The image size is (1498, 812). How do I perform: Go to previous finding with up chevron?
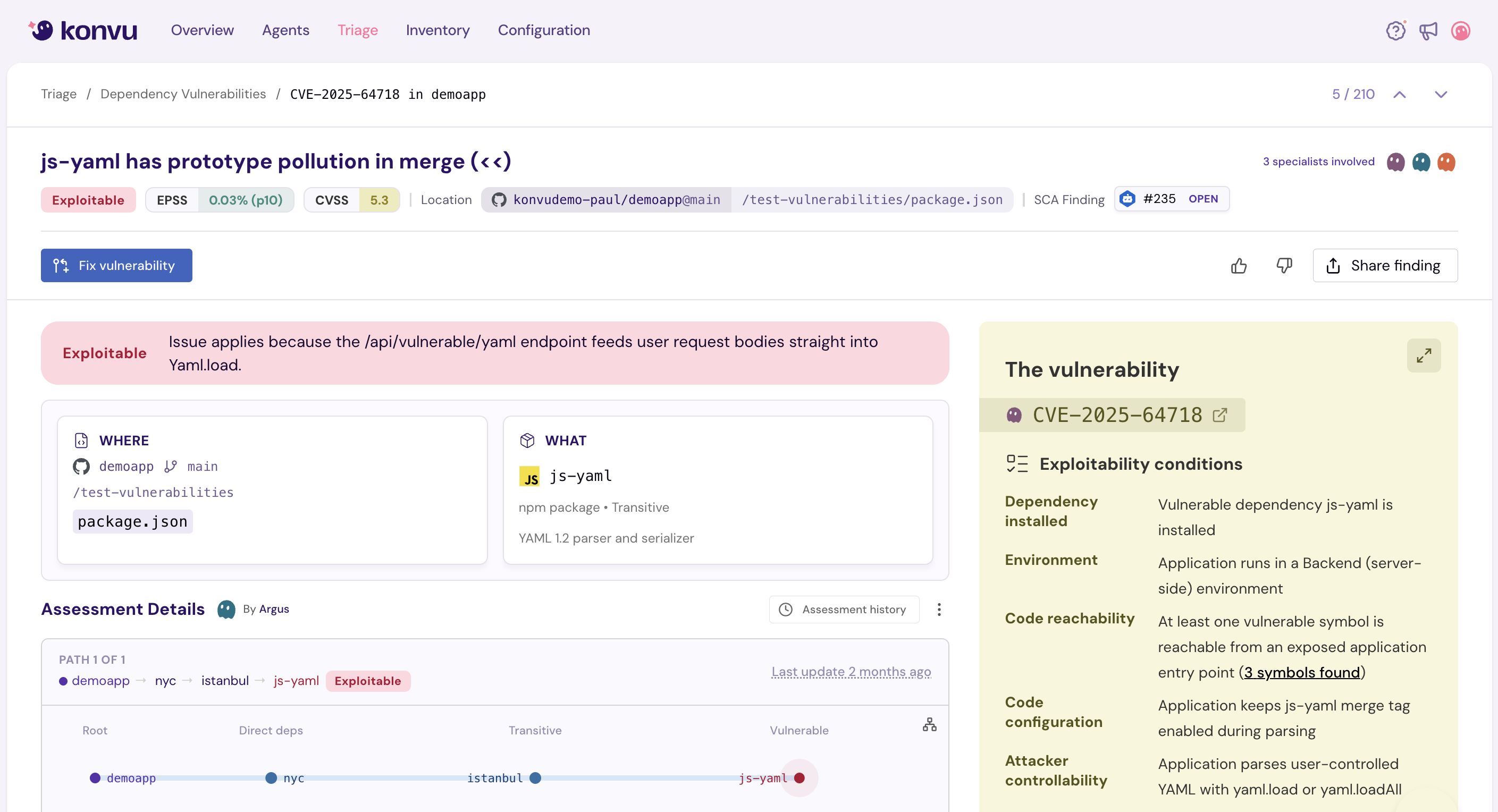(1400, 94)
